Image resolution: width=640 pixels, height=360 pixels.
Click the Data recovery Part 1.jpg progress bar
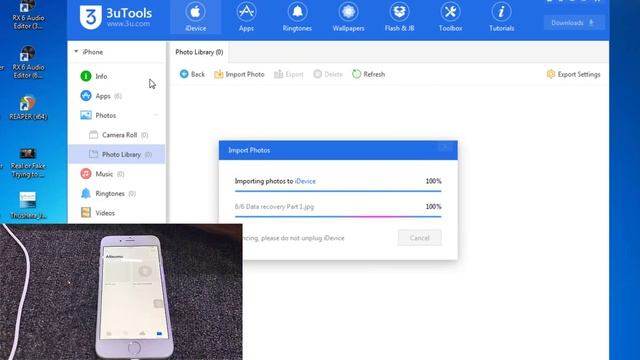tap(338, 216)
